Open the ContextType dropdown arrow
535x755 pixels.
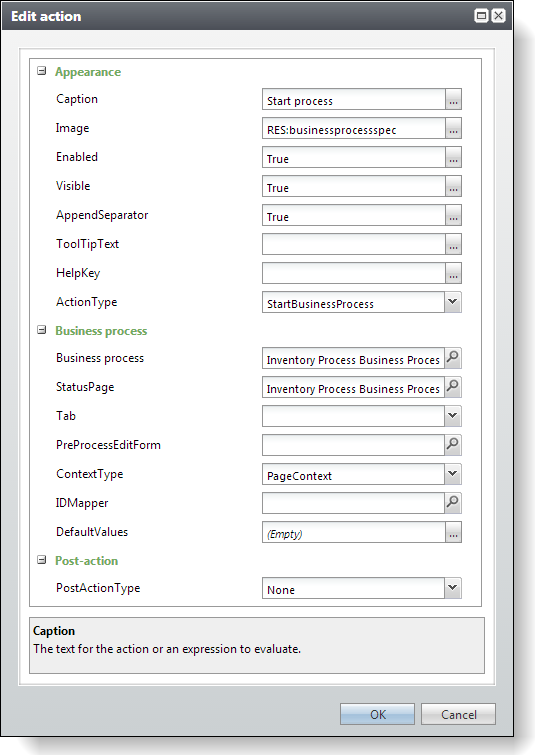(x=453, y=474)
